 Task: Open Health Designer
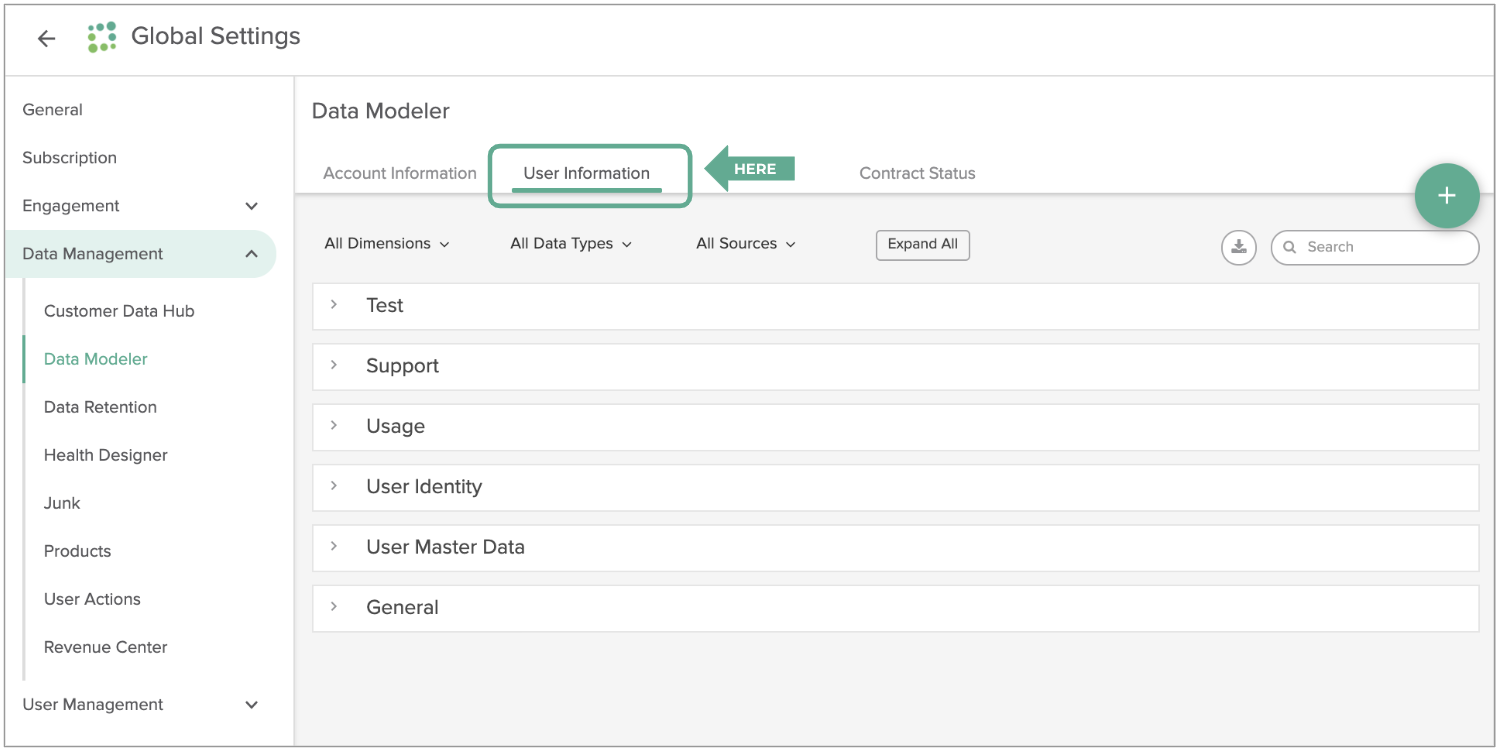coord(106,455)
